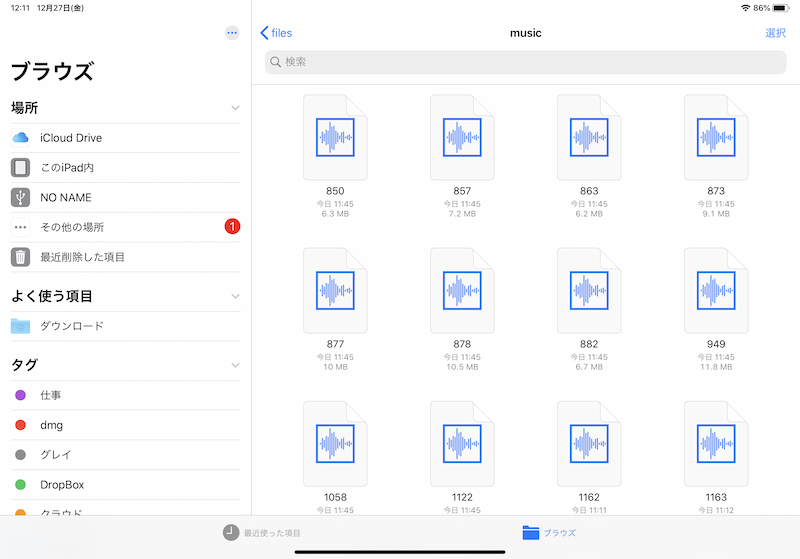Viewport: 800px width, 559px height.
Task: Tap the 選択 select button
Action: tap(775, 33)
